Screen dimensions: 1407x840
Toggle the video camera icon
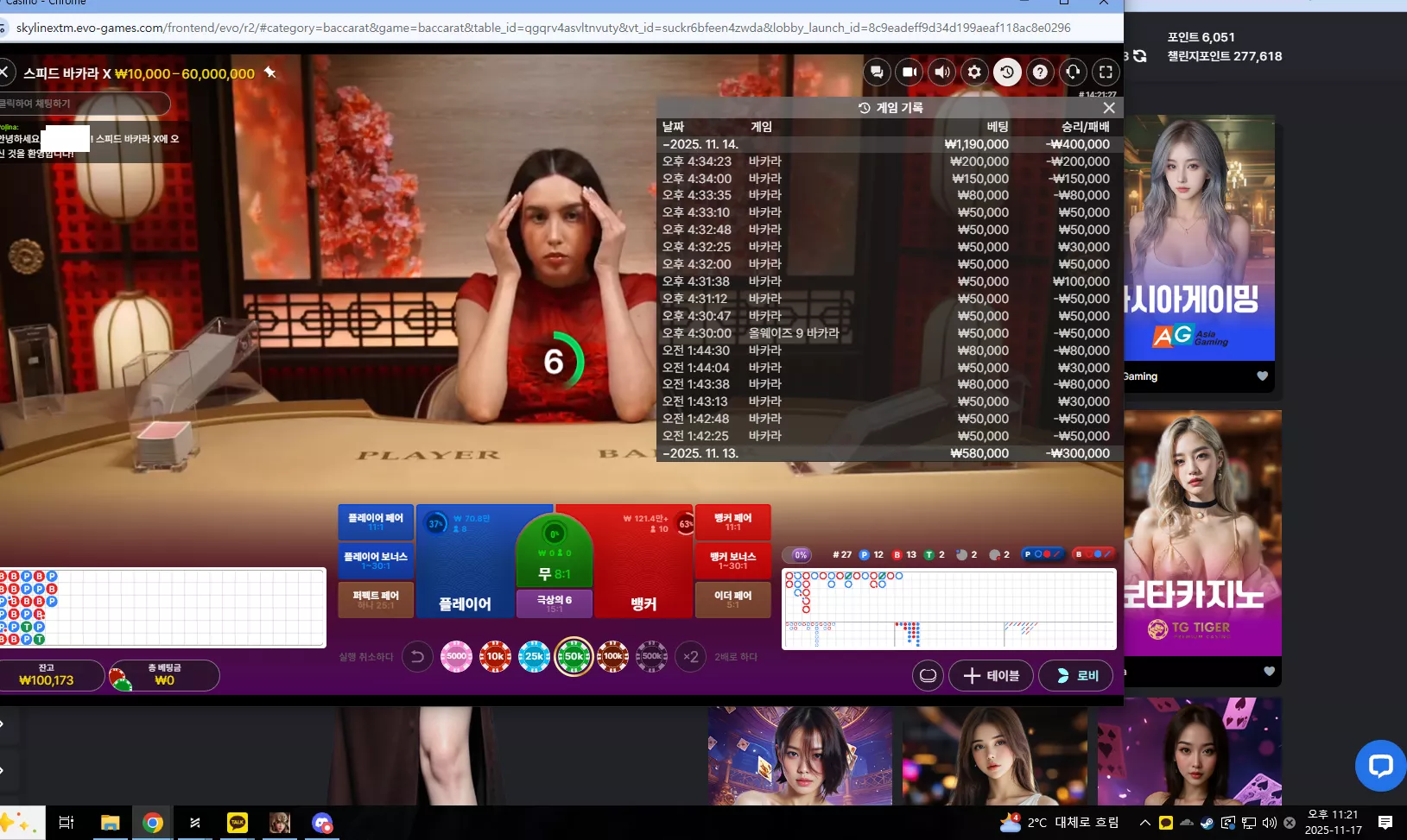point(909,73)
